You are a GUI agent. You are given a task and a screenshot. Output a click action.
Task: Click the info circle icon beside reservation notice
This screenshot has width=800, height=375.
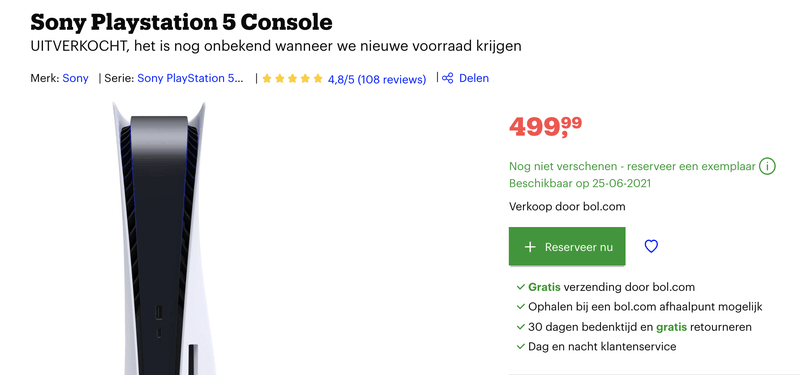pos(767,166)
